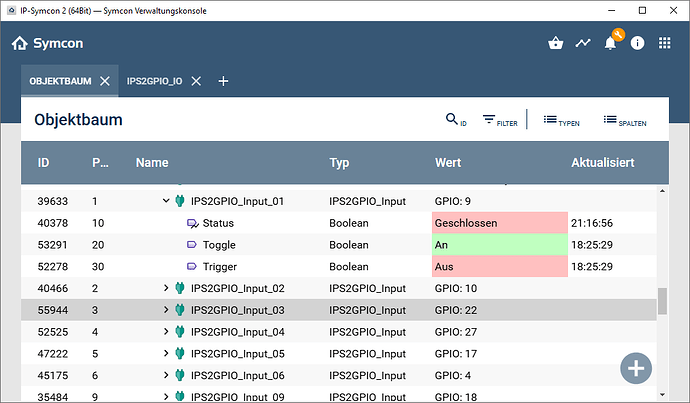
Task: Select the IPS2GPIO_Input_06 row name
Action: [x=238, y=375]
